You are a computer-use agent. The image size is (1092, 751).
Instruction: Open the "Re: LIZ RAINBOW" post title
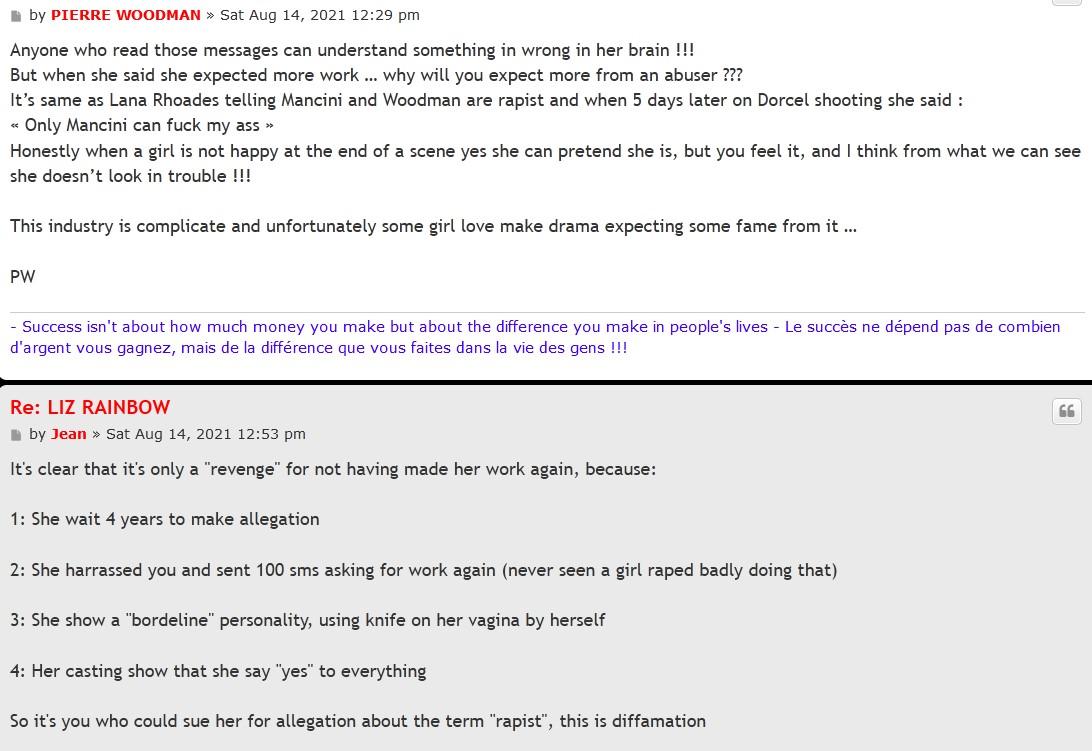point(90,407)
